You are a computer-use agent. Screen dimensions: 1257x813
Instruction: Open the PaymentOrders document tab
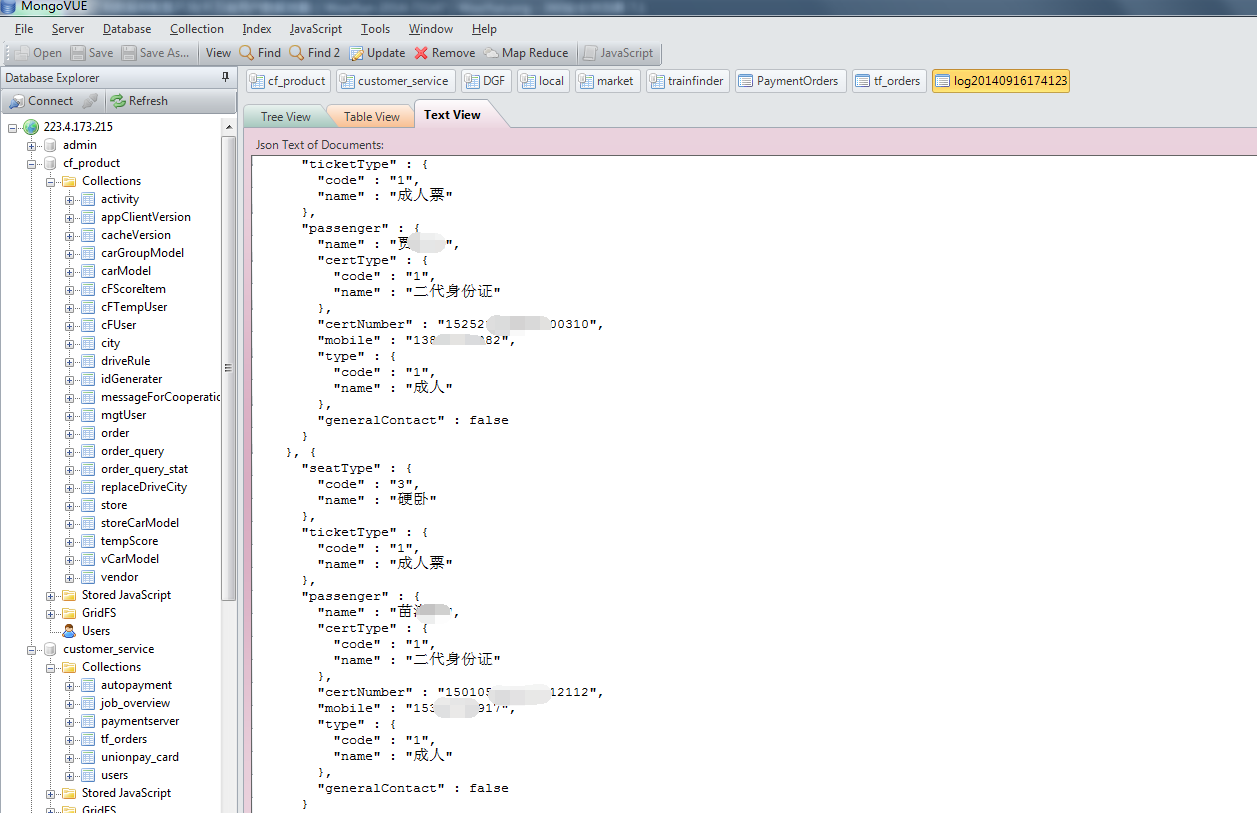click(790, 81)
